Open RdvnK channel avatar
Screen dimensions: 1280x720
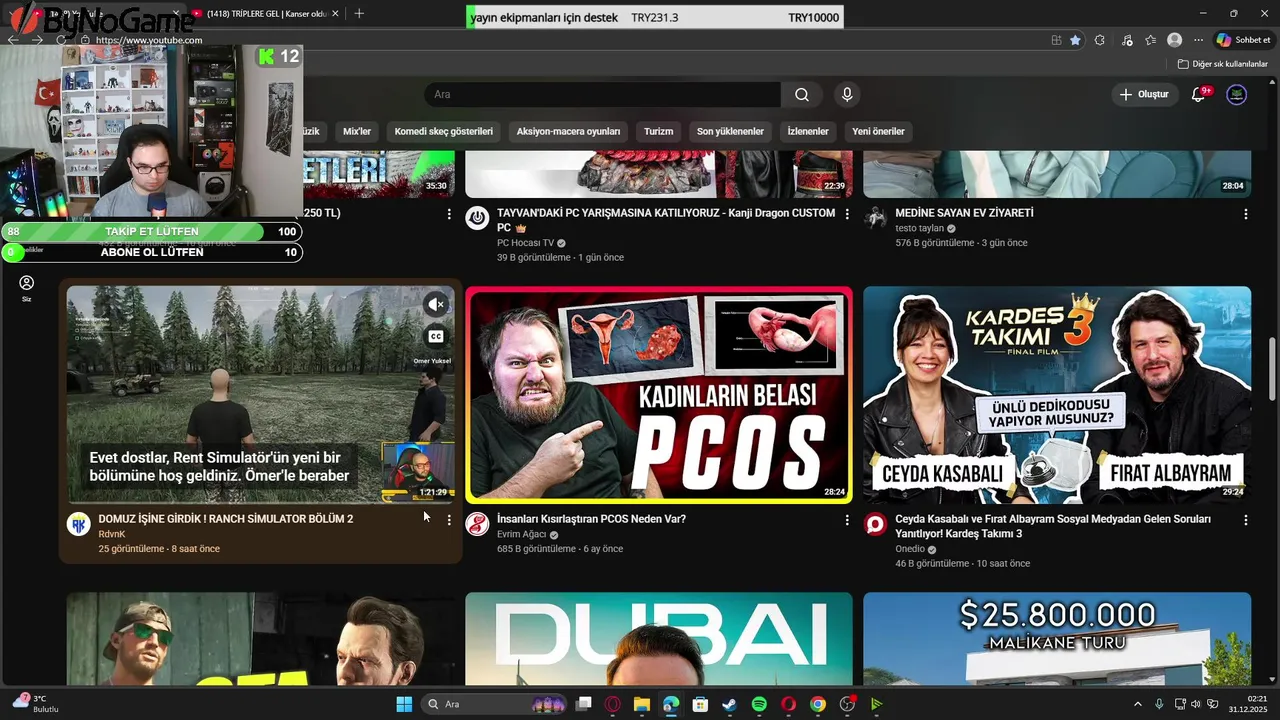pyautogui.click(x=79, y=524)
